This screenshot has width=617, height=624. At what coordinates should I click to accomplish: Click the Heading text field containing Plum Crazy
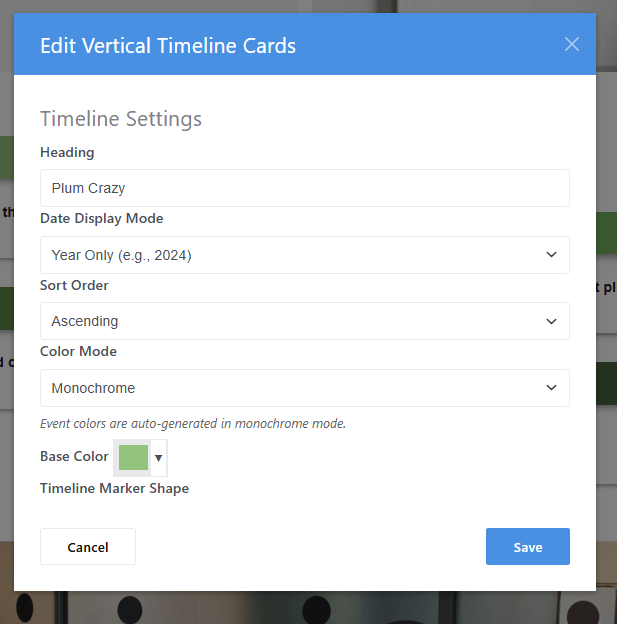(304, 188)
